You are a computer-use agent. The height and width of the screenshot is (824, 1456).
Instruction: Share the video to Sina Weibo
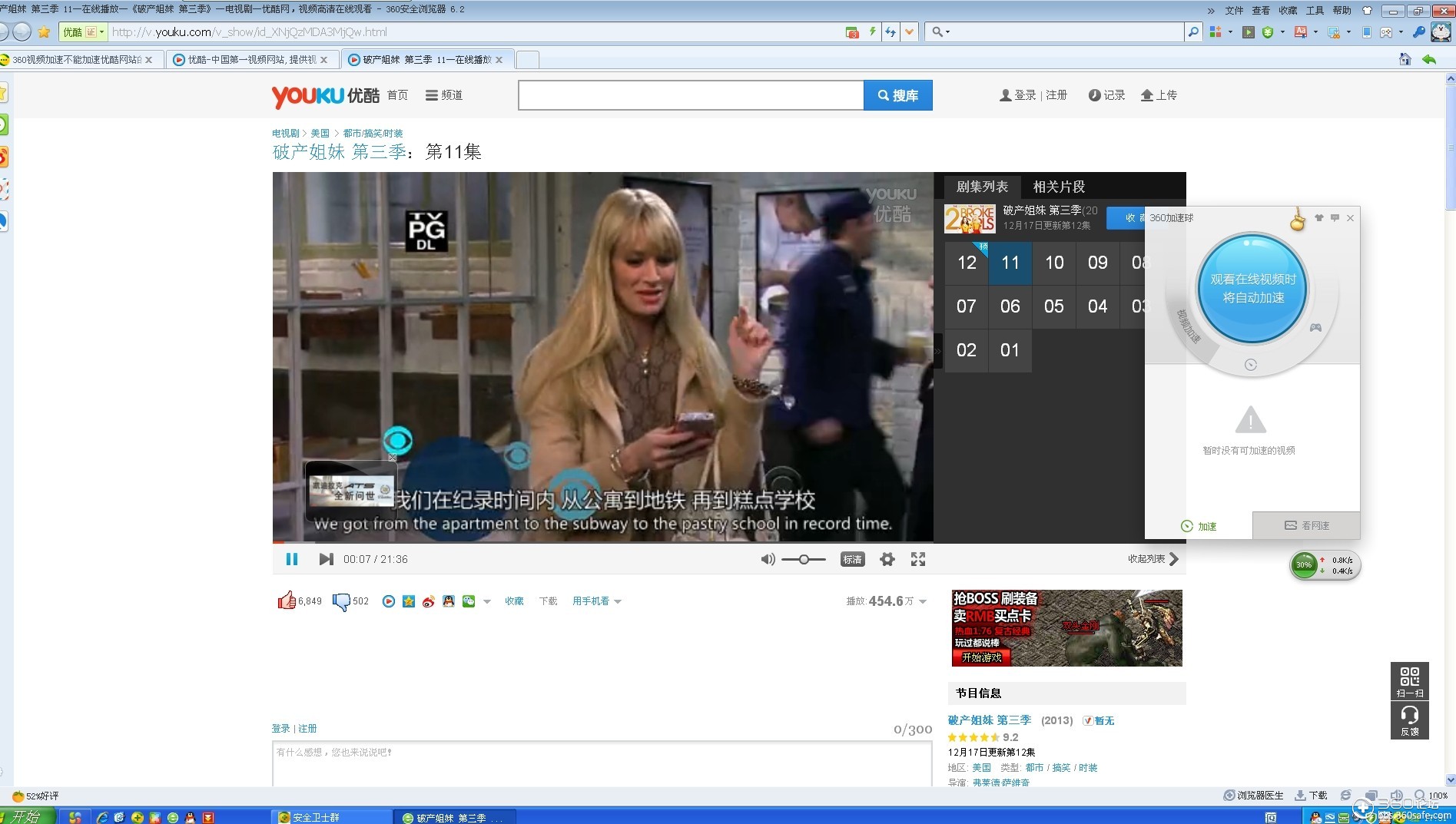428,601
